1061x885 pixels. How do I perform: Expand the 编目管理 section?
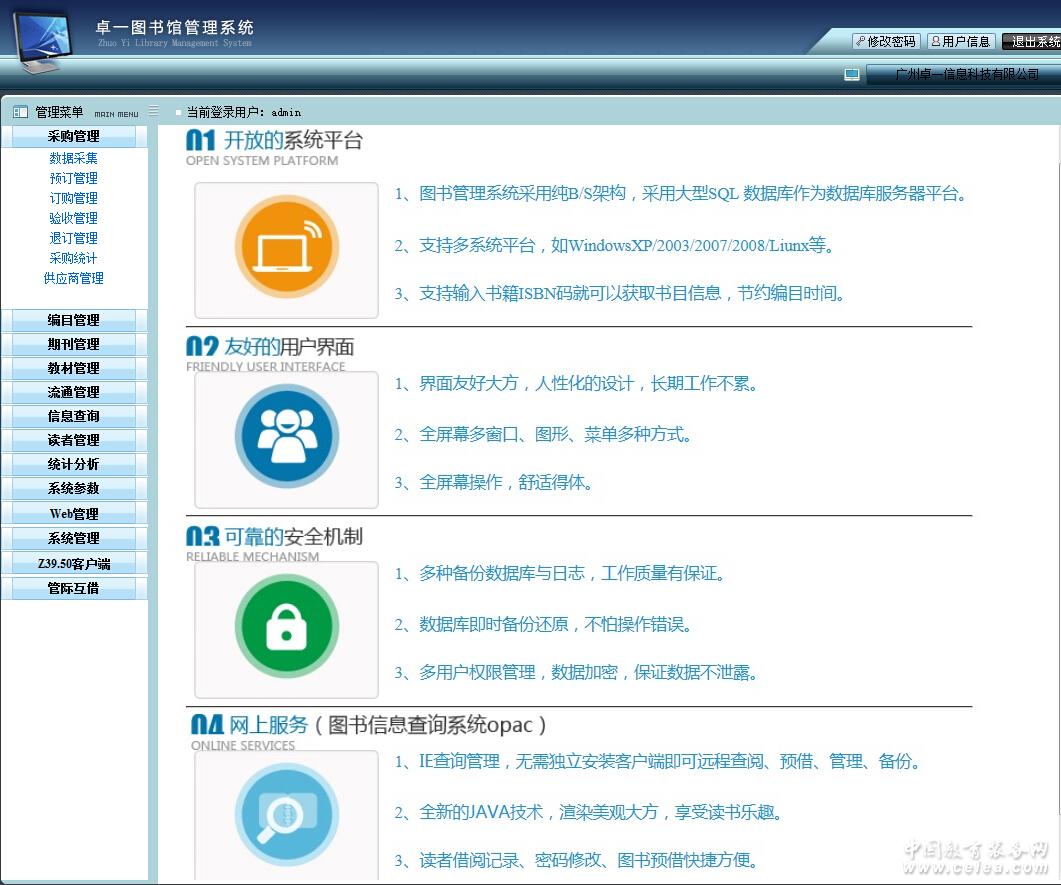pos(74,320)
